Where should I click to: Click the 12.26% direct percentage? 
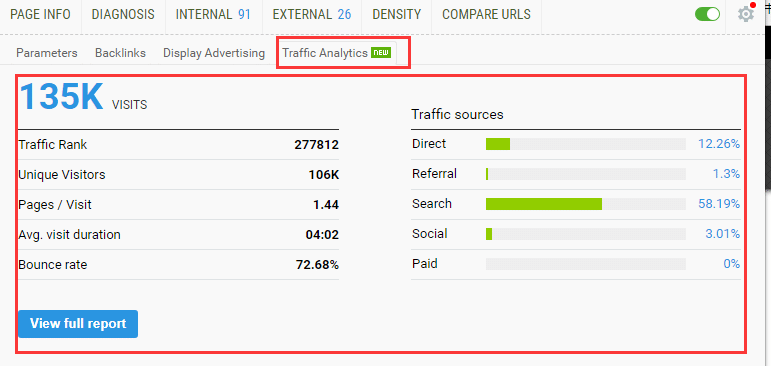pos(719,144)
